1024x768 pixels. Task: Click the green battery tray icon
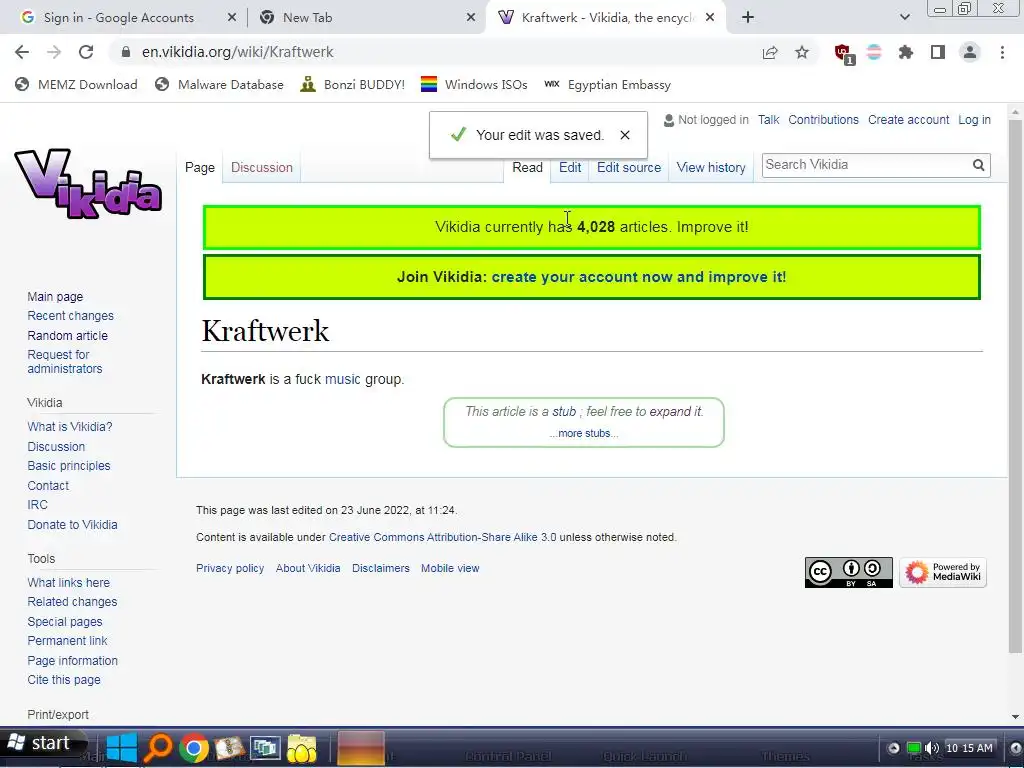[x=914, y=748]
